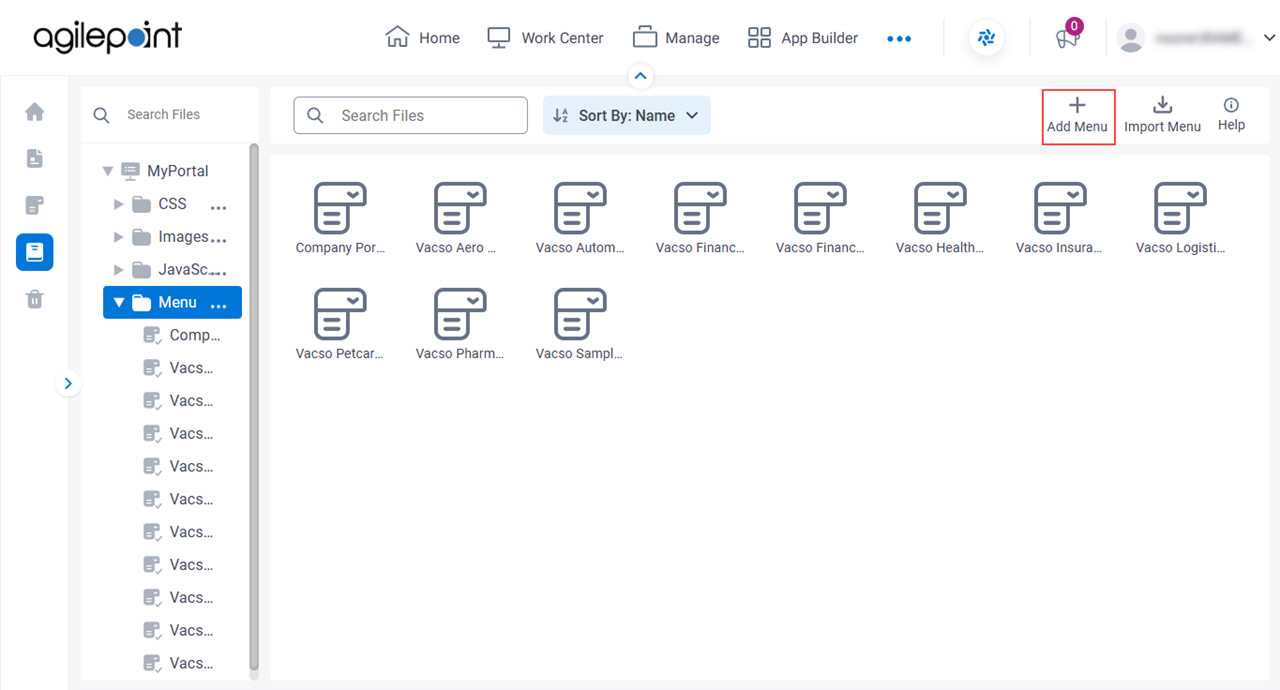Open the ellipsis options for CSS folder
Viewport: 1280px width, 690px height.
coord(219,206)
